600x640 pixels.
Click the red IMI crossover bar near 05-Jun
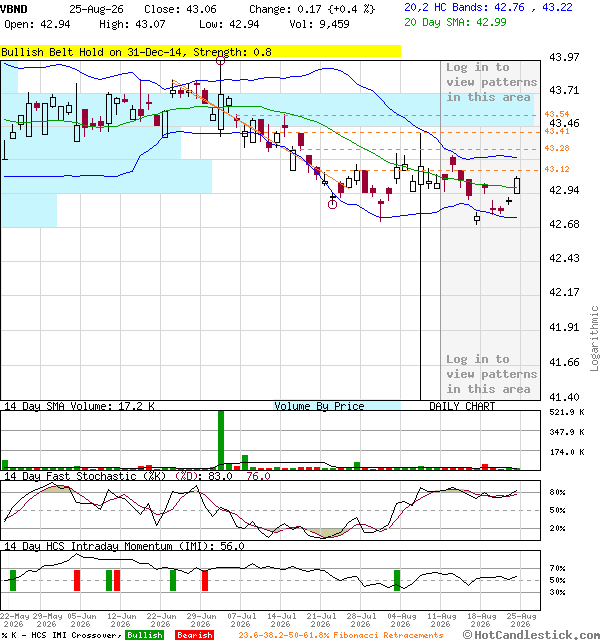point(77,580)
